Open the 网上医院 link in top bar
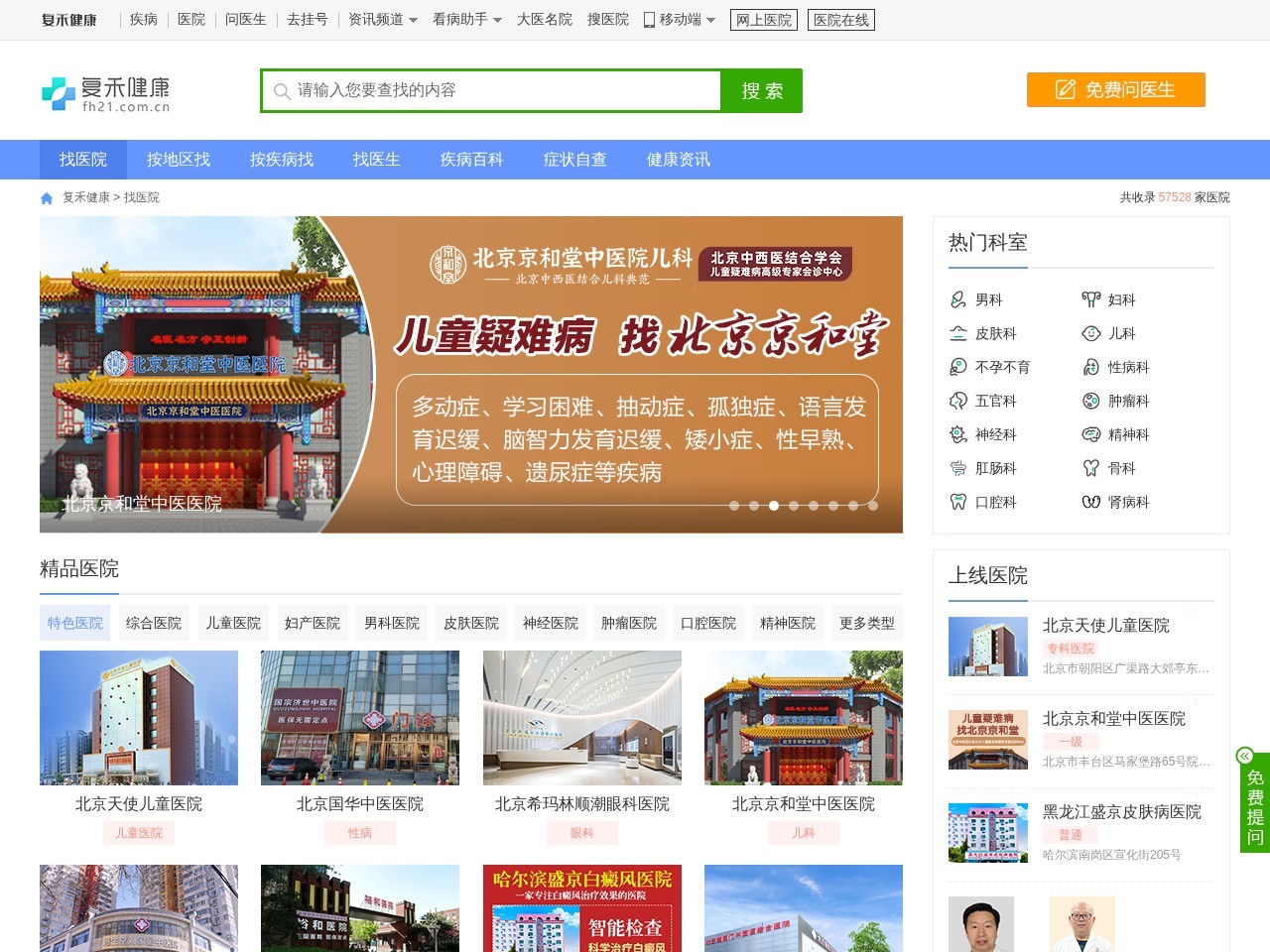The width and height of the screenshot is (1270, 952). [x=764, y=20]
